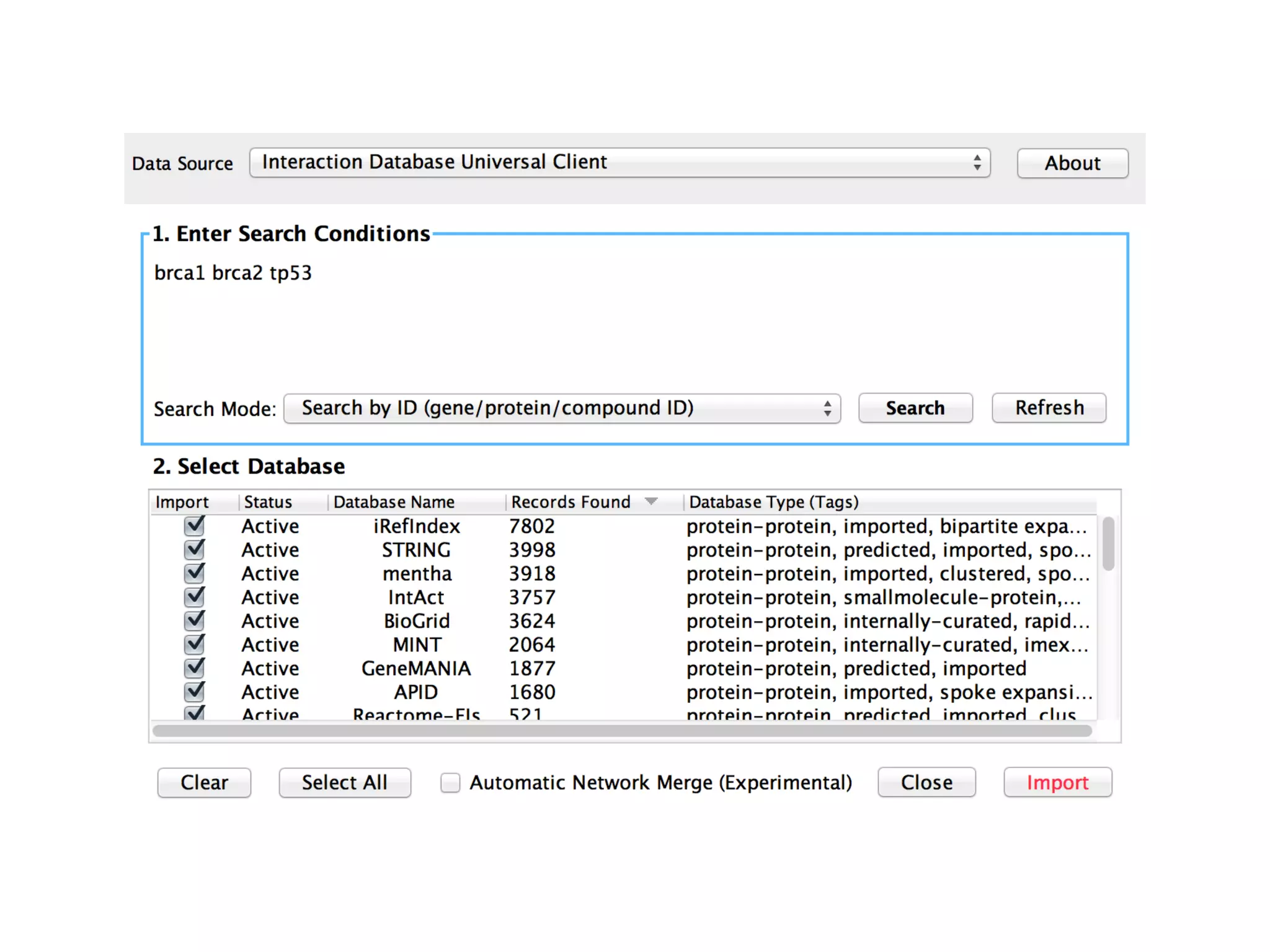This screenshot has height=952, width=1270.
Task: Sort by Database Name column header
Action: (394, 502)
